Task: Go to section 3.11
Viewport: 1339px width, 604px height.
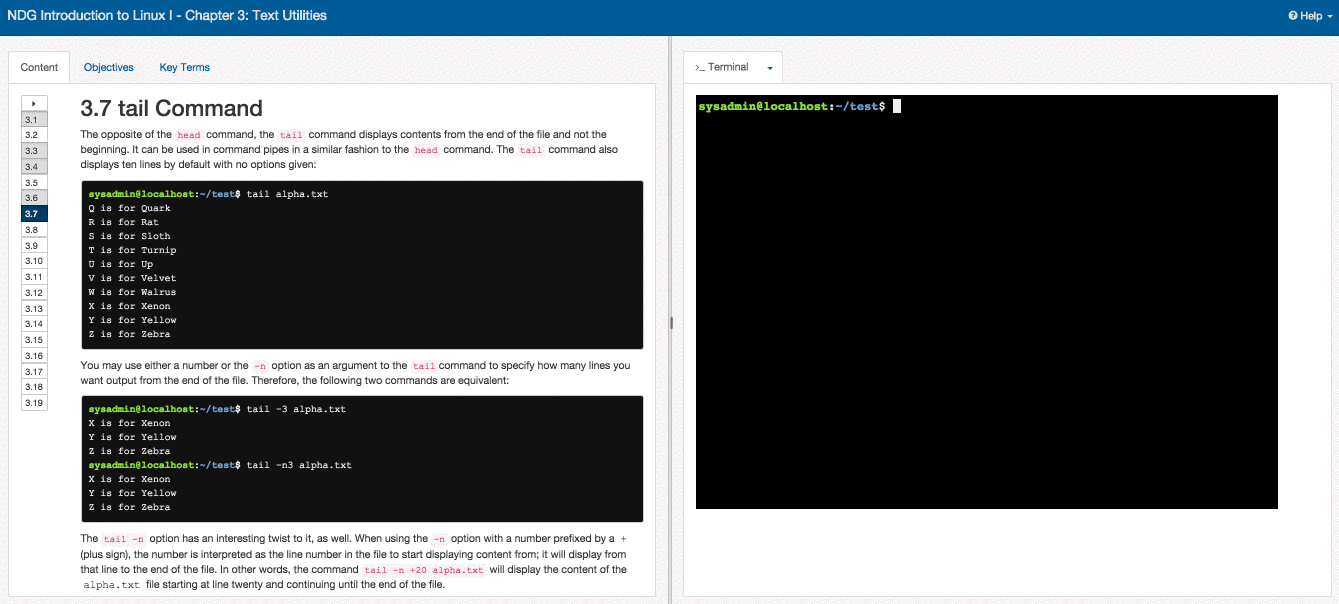Action: click(34, 276)
